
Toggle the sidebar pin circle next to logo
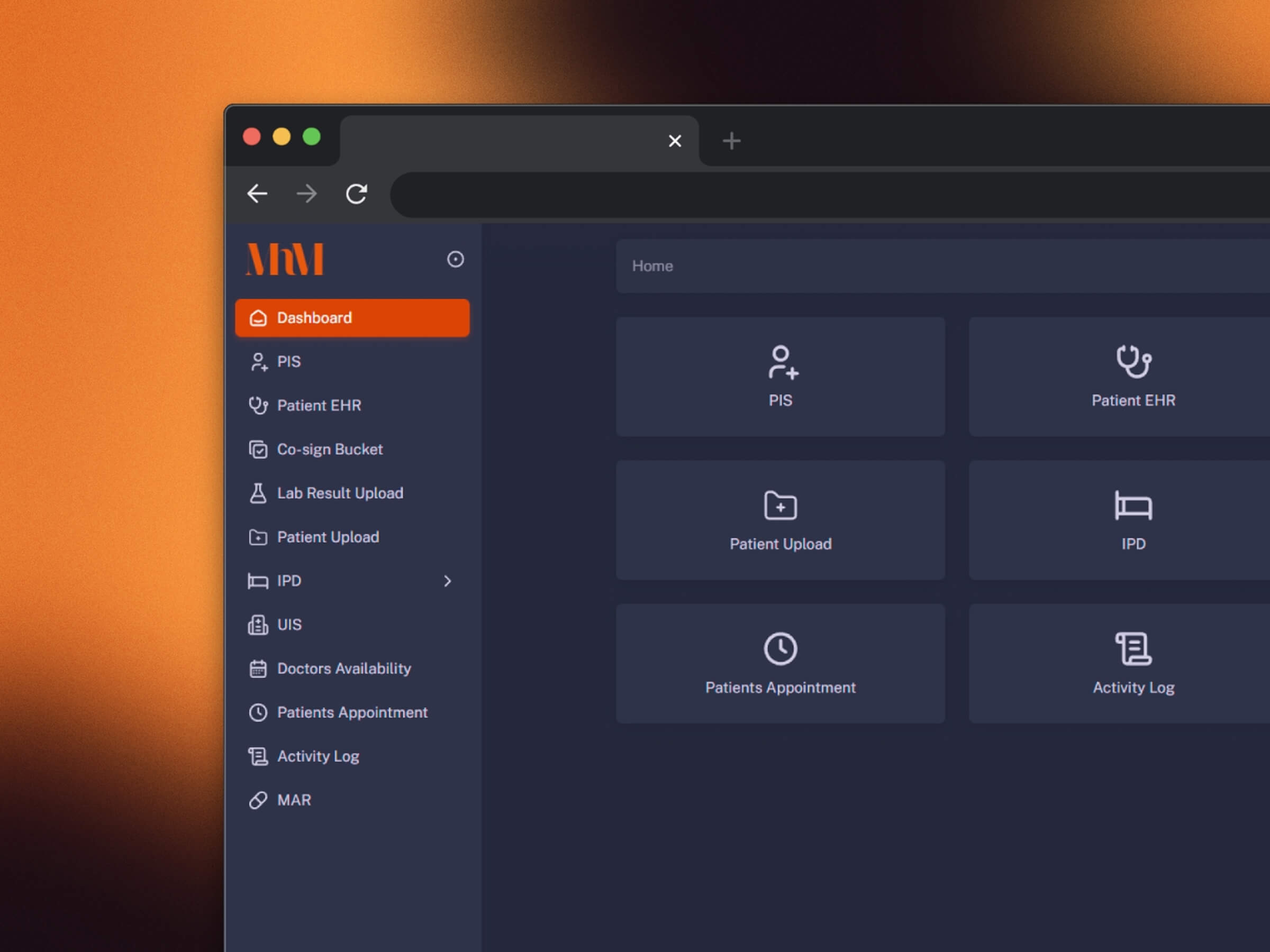455,259
